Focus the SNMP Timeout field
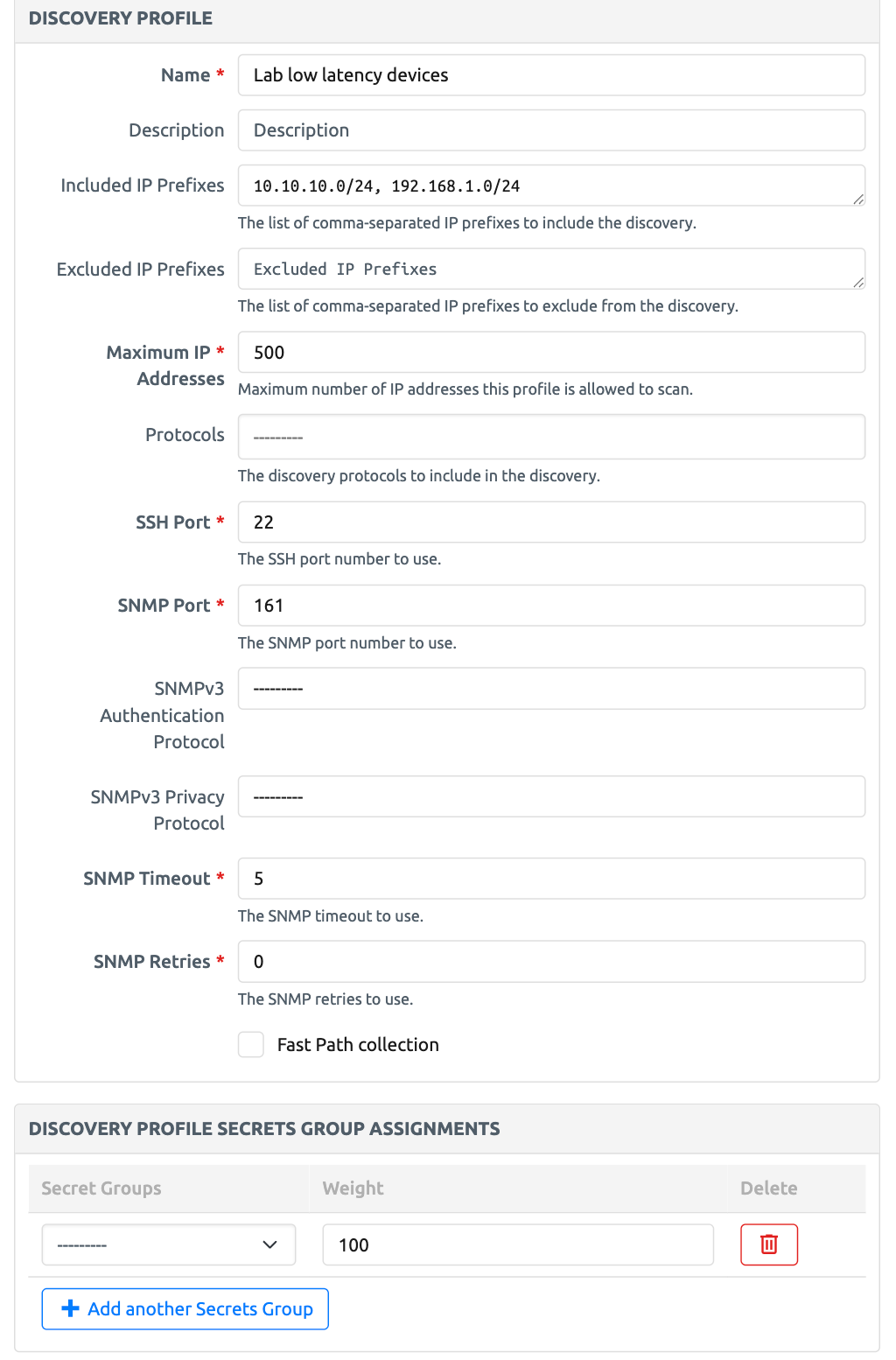 coord(551,879)
